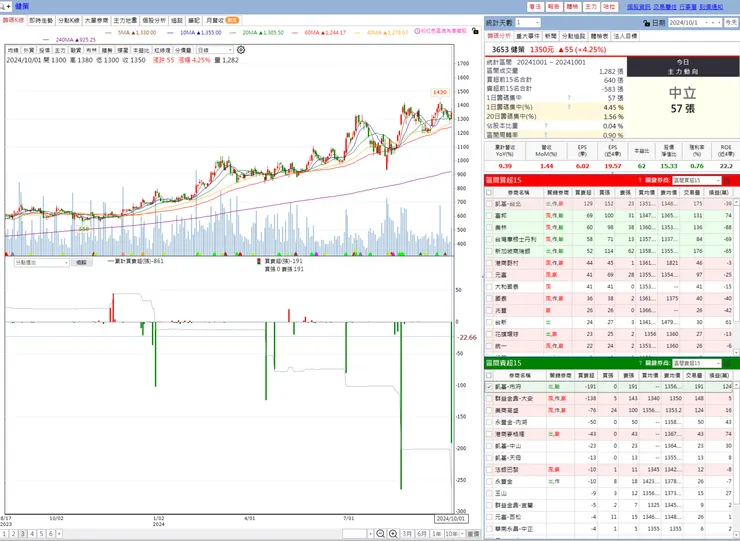Open the 大單券商 tab
740x541 pixels.
click(97, 20)
